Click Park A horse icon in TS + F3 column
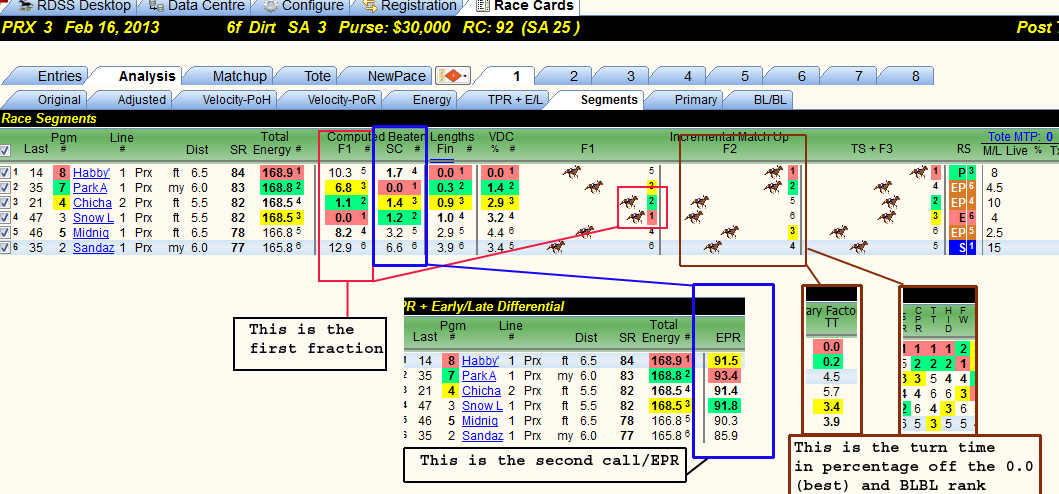This screenshot has width=1059, height=494. coord(883,187)
